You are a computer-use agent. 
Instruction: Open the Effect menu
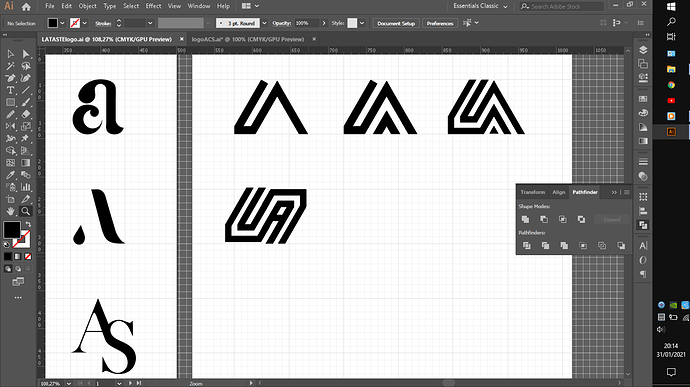click(x=153, y=6)
